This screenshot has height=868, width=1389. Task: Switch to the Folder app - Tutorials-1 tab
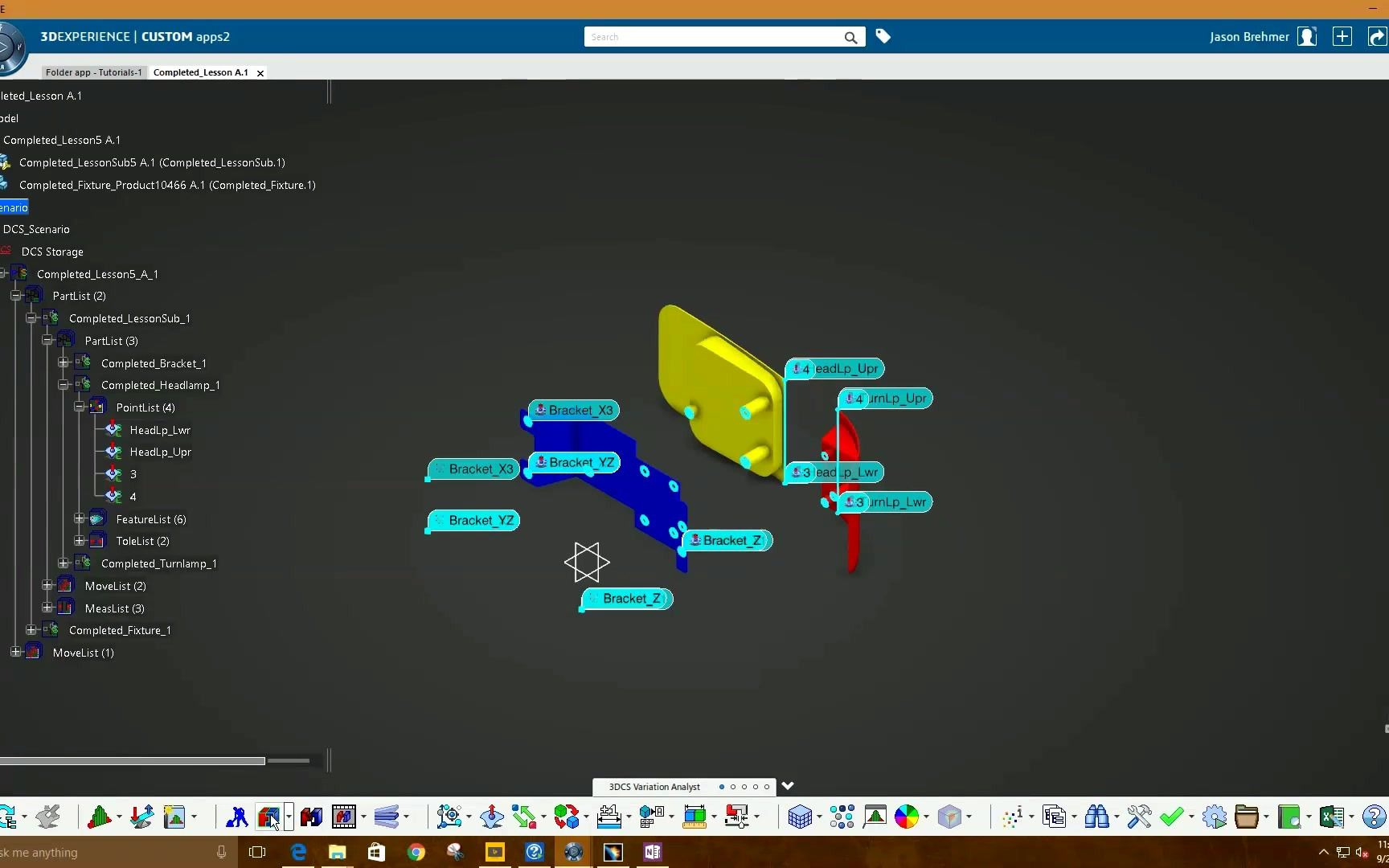tap(93, 72)
